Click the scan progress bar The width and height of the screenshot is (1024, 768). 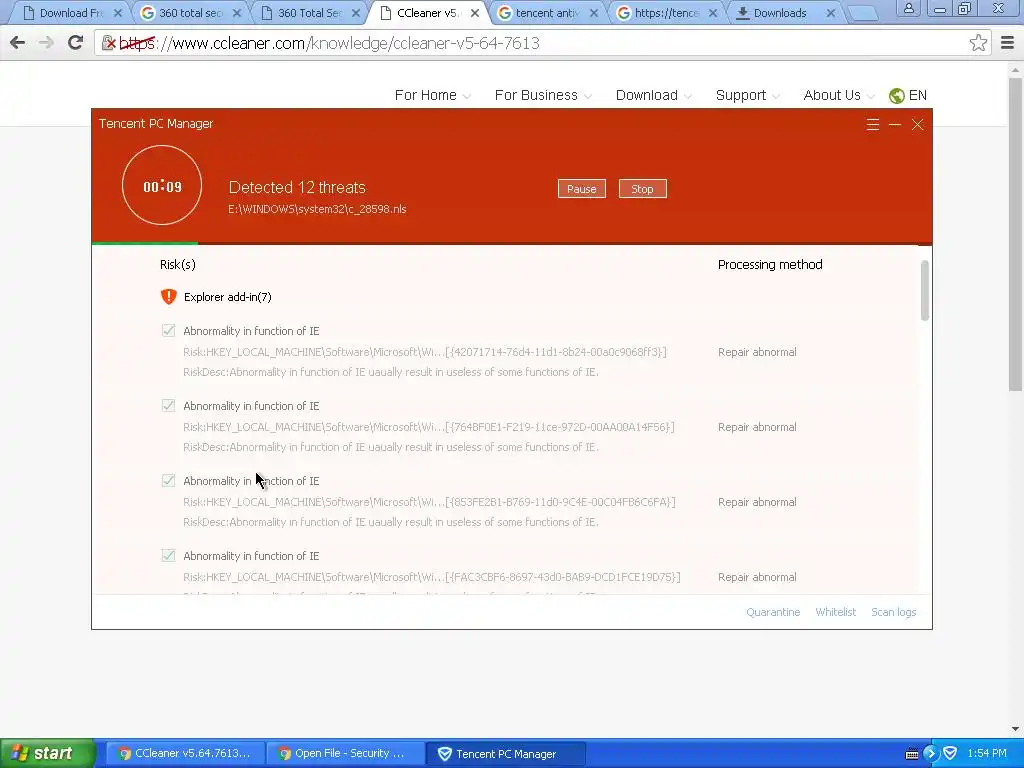click(511, 244)
